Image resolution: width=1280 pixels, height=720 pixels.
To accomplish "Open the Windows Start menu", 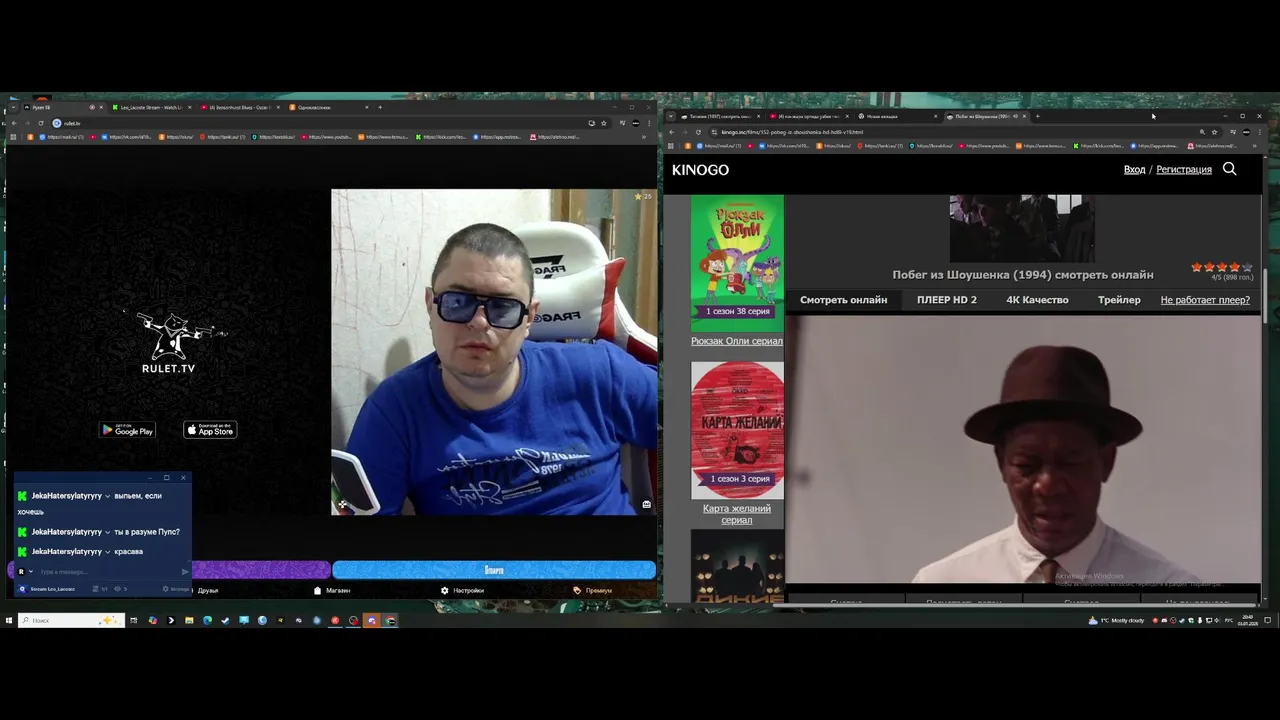I will (x=8, y=620).
